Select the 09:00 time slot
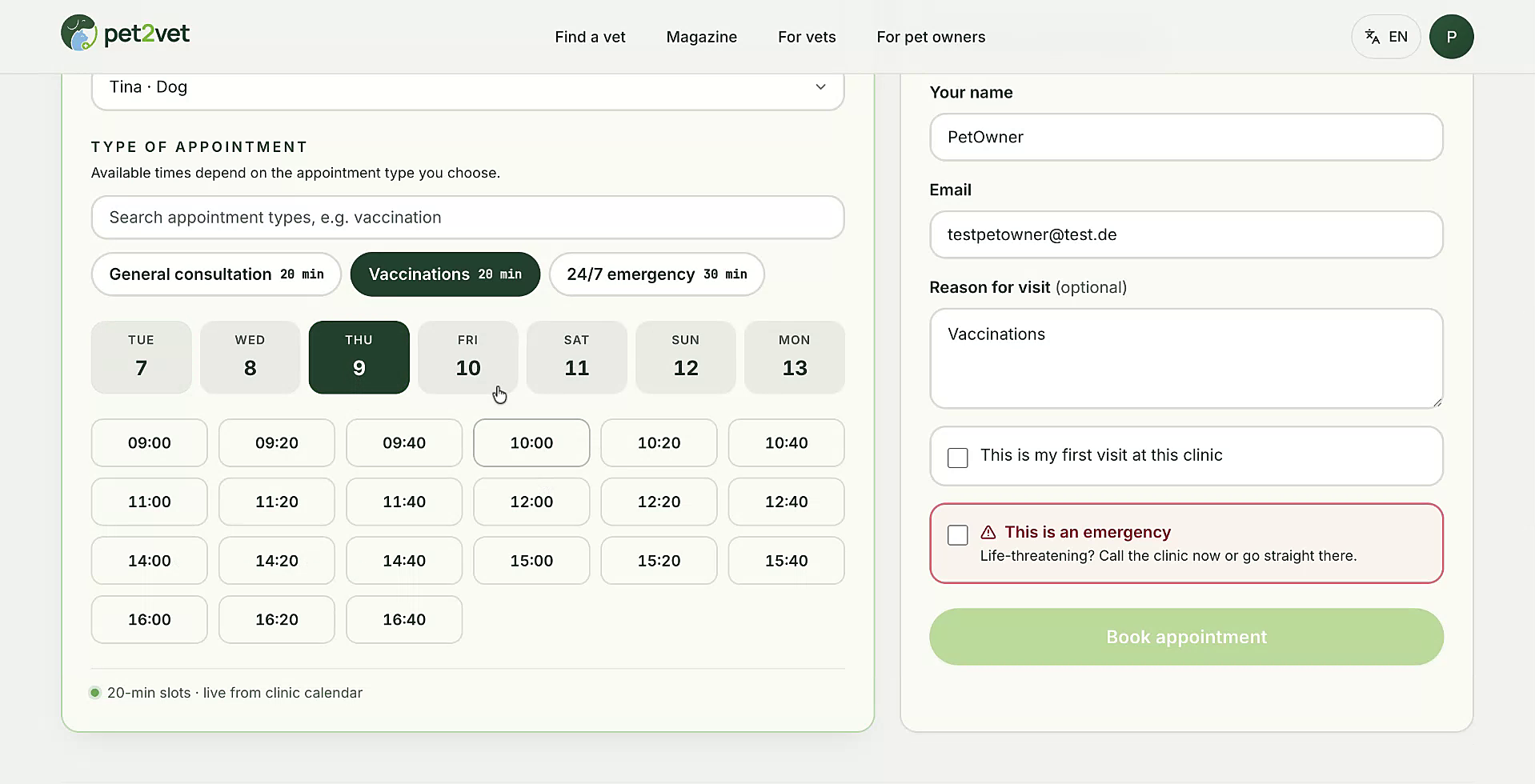This screenshot has height=784, width=1535. (x=149, y=442)
